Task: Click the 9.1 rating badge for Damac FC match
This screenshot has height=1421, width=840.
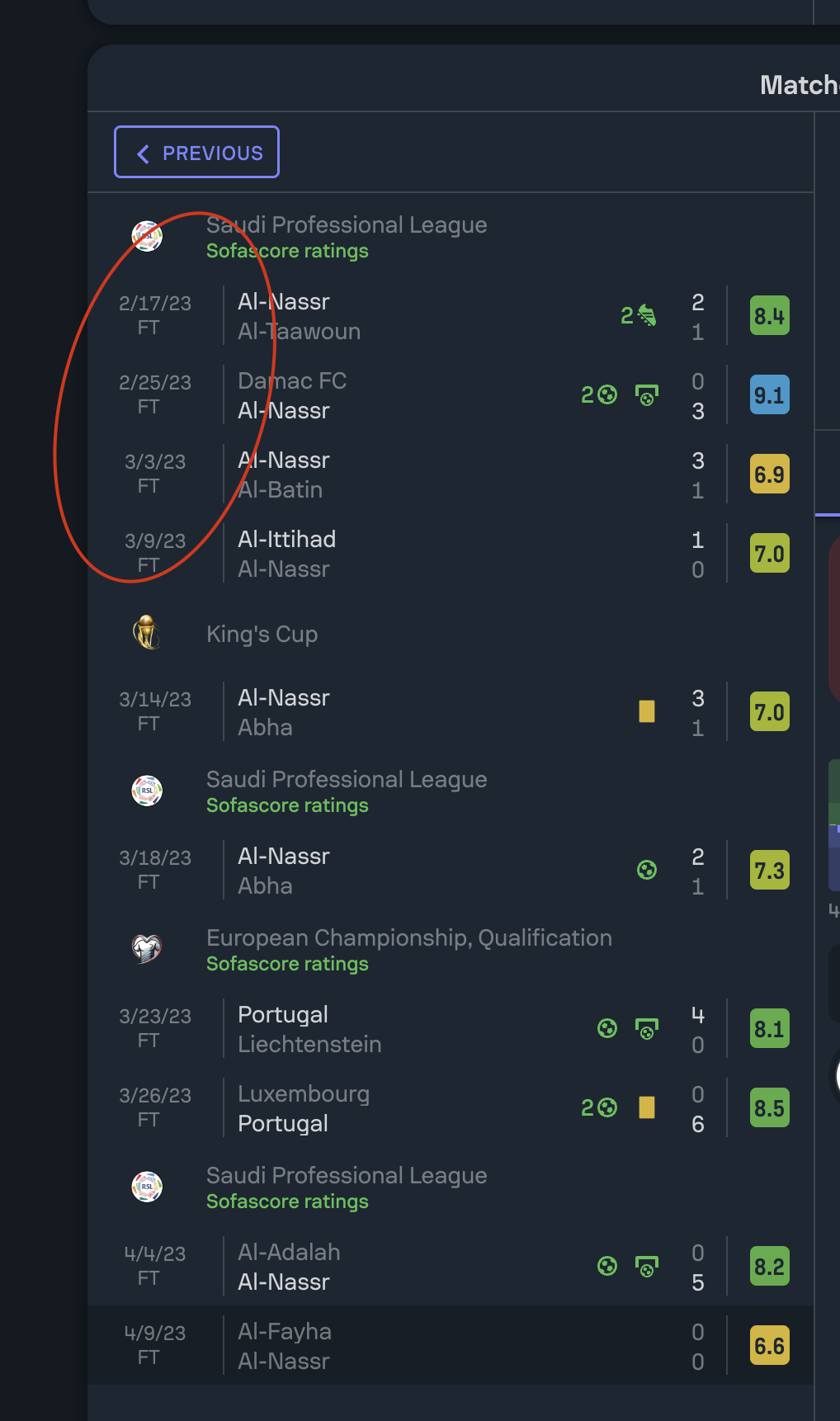Action: point(768,395)
